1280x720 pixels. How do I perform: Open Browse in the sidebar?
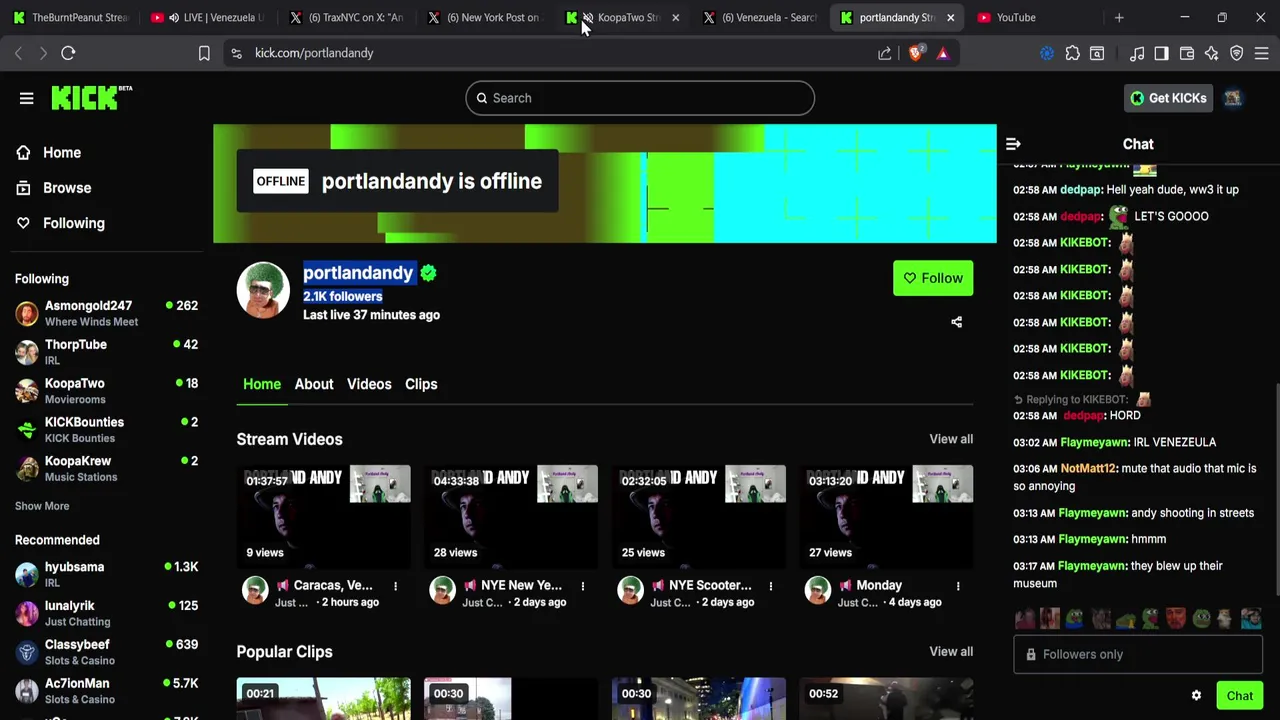pos(67,188)
